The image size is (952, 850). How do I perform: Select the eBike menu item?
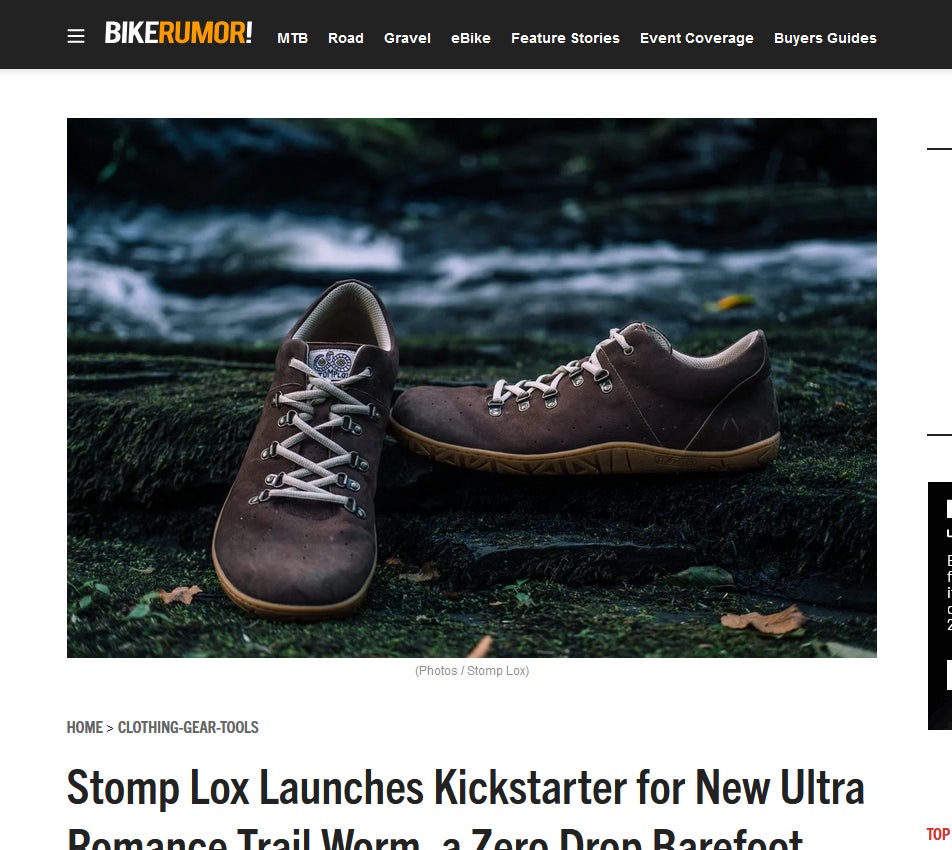(471, 38)
